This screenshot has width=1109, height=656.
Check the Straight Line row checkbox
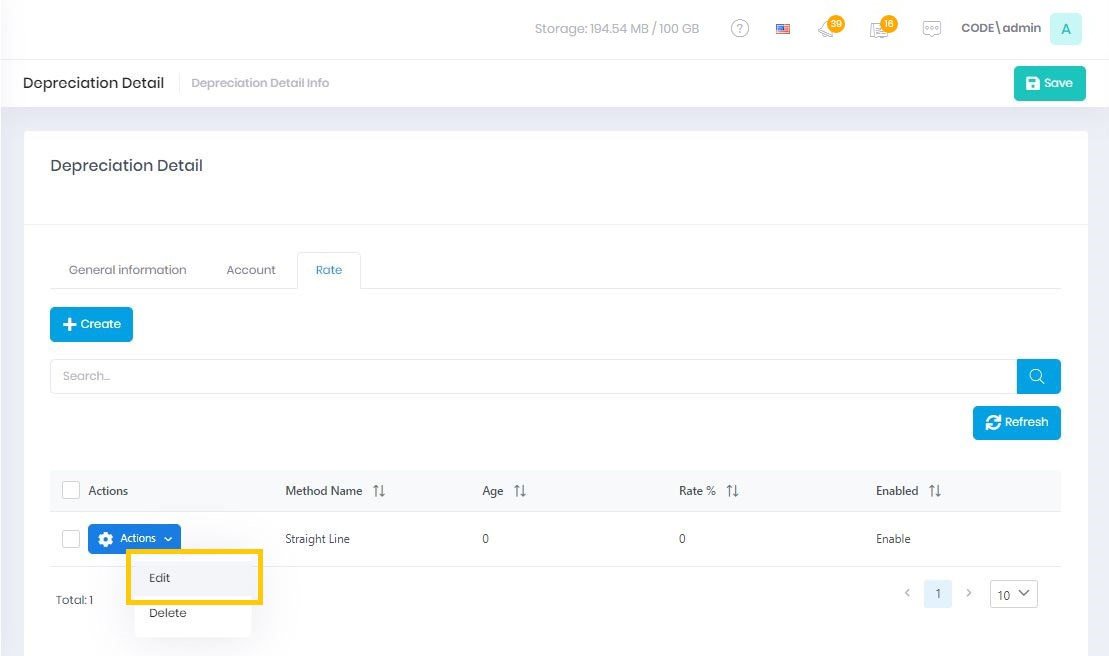click(71, 539)
